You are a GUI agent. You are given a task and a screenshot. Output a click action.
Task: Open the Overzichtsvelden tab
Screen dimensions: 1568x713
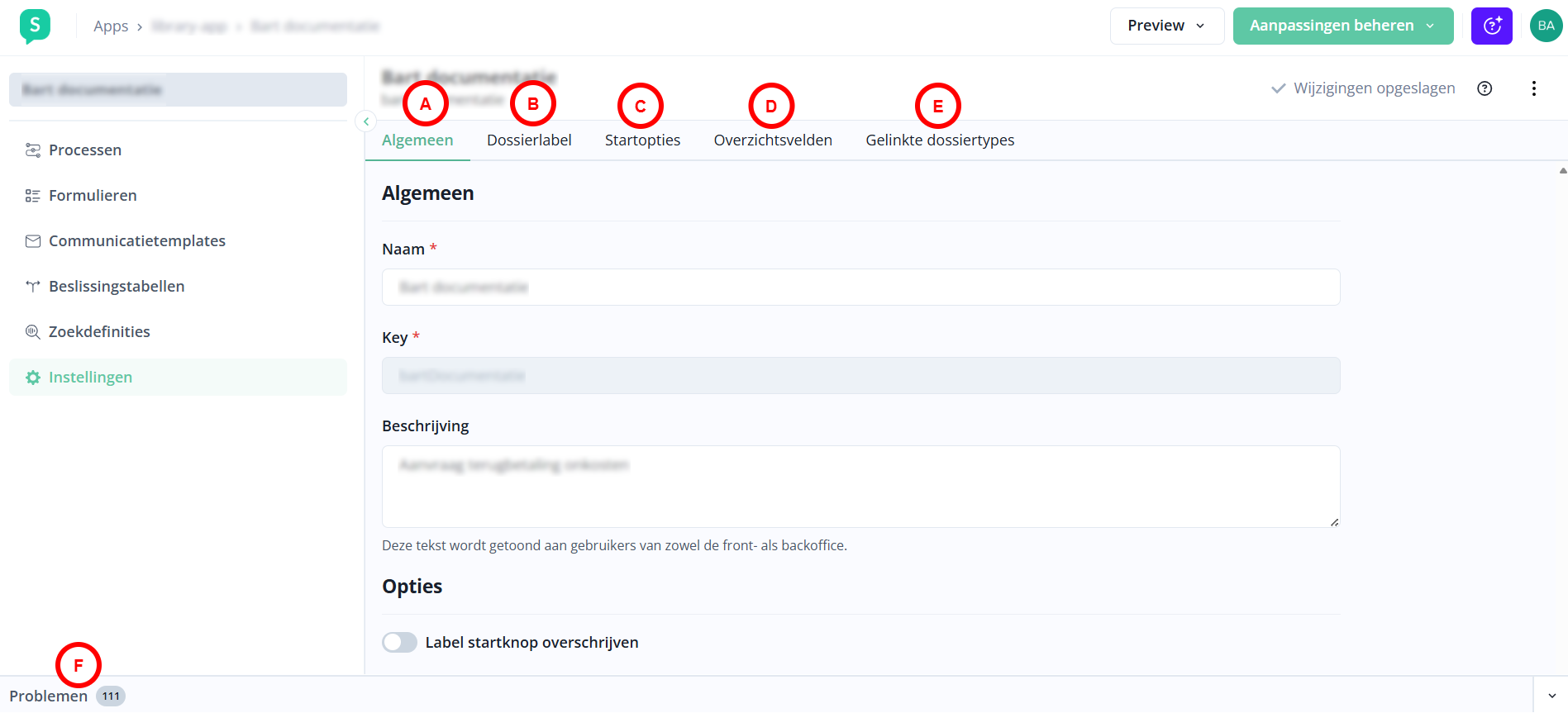click(772, 140)
